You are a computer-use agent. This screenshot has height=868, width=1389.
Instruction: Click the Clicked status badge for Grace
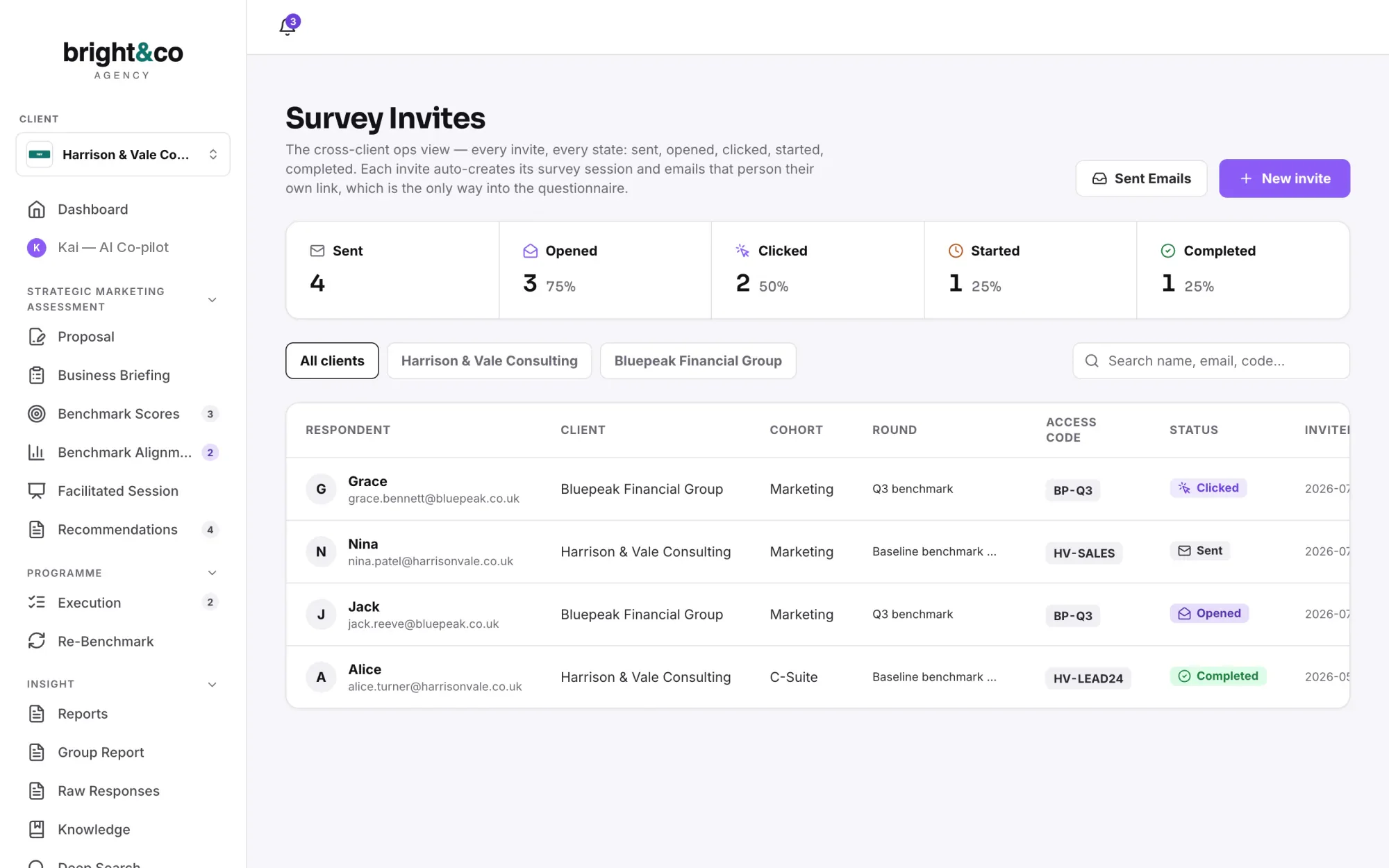tap(1208, 488)
